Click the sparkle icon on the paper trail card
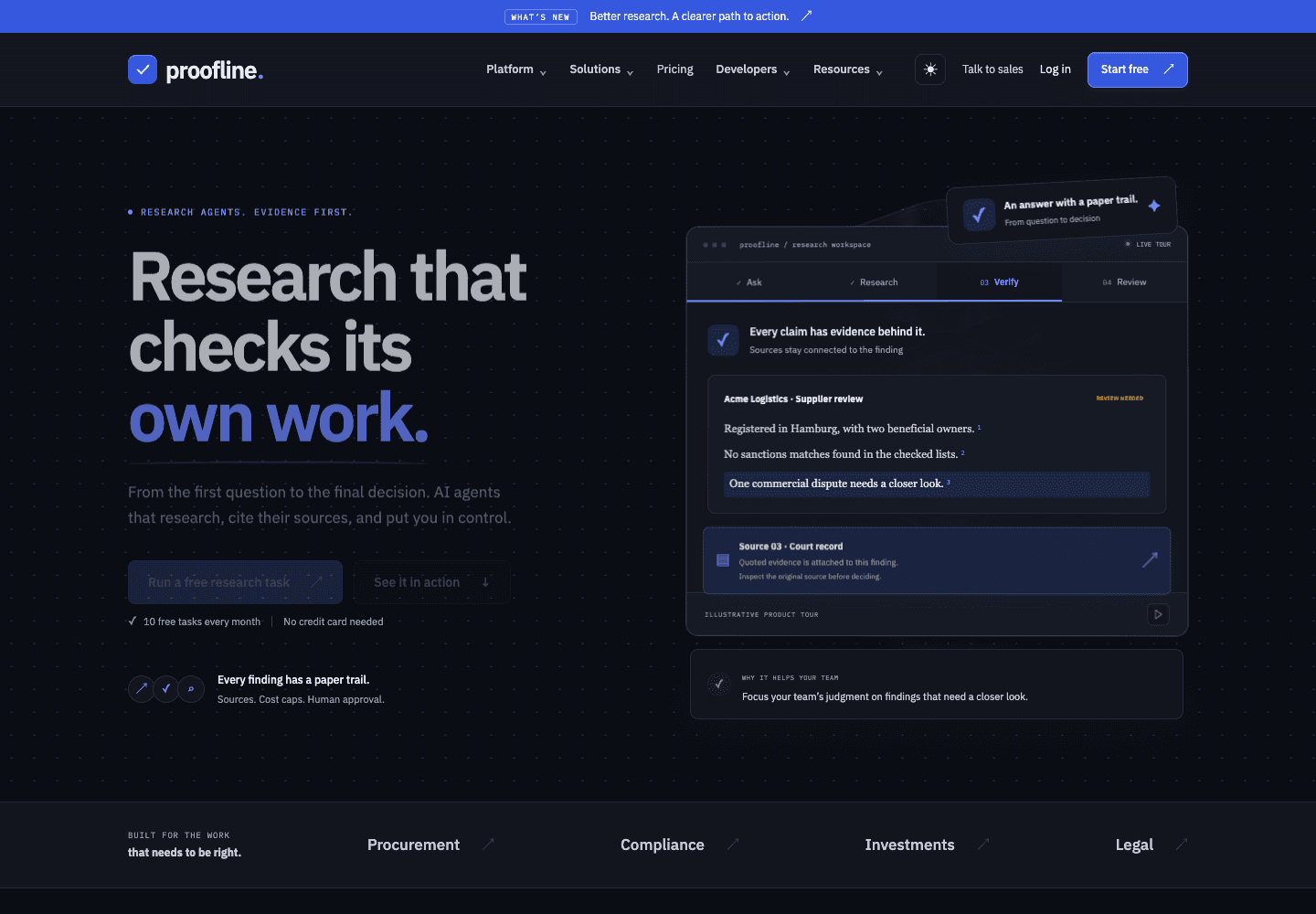 click(x=1154, y=206)
